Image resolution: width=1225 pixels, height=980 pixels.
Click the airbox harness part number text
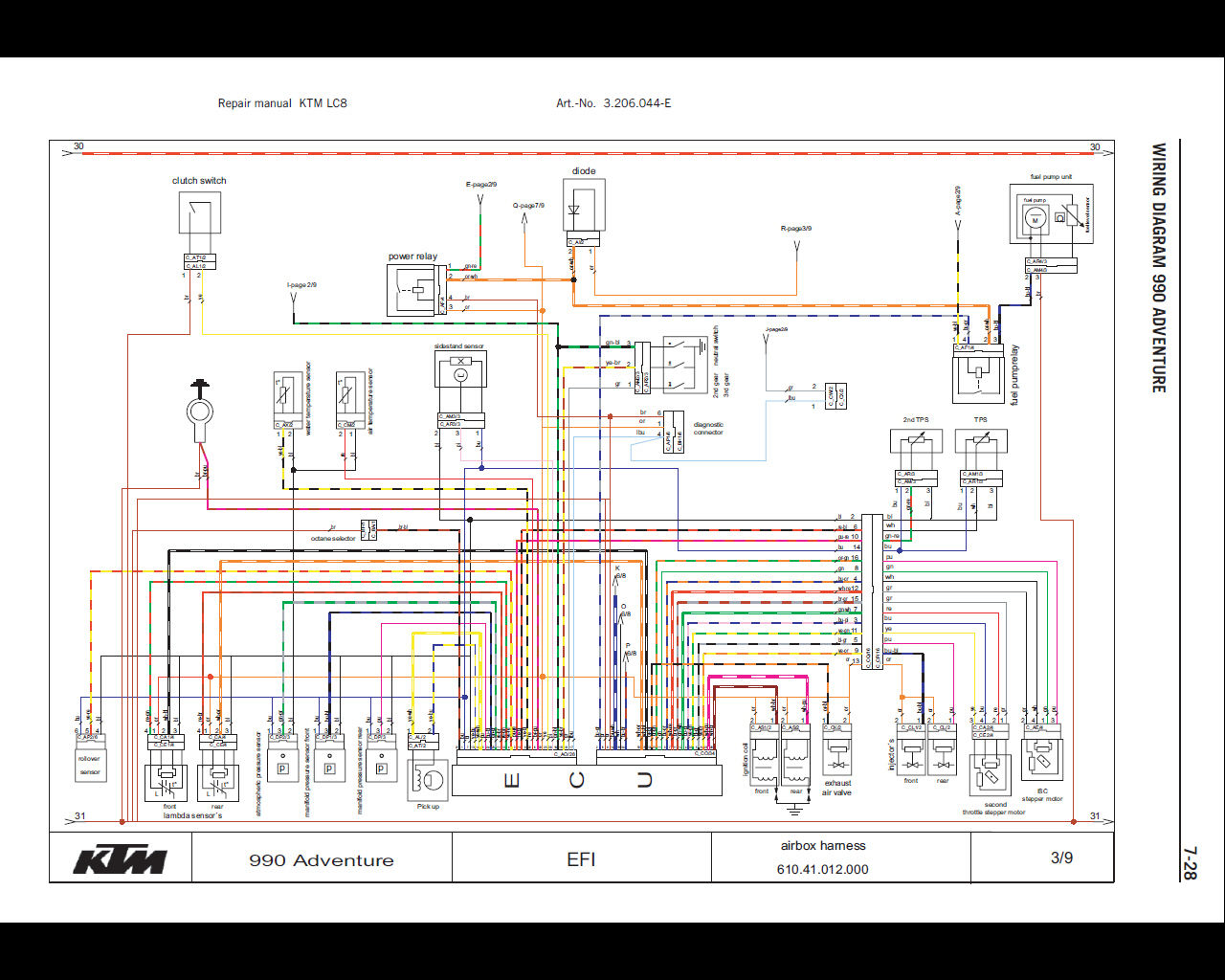point(822,869)
